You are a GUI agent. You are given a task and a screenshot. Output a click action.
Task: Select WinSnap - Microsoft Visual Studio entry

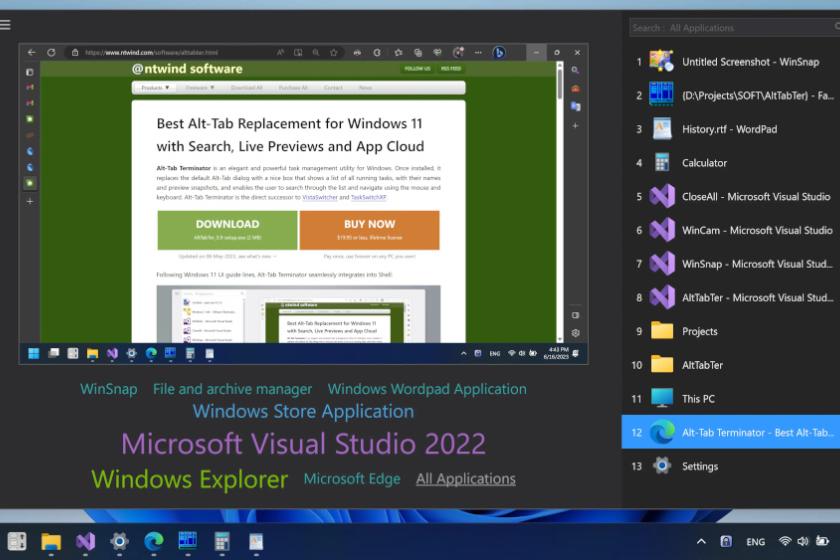coord(731,264)
